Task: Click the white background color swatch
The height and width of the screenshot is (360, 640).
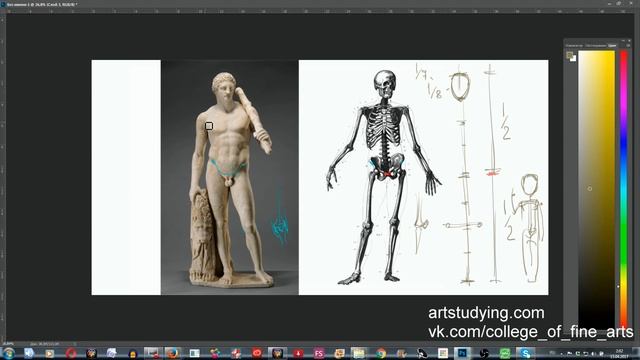Action: point(573,59)
